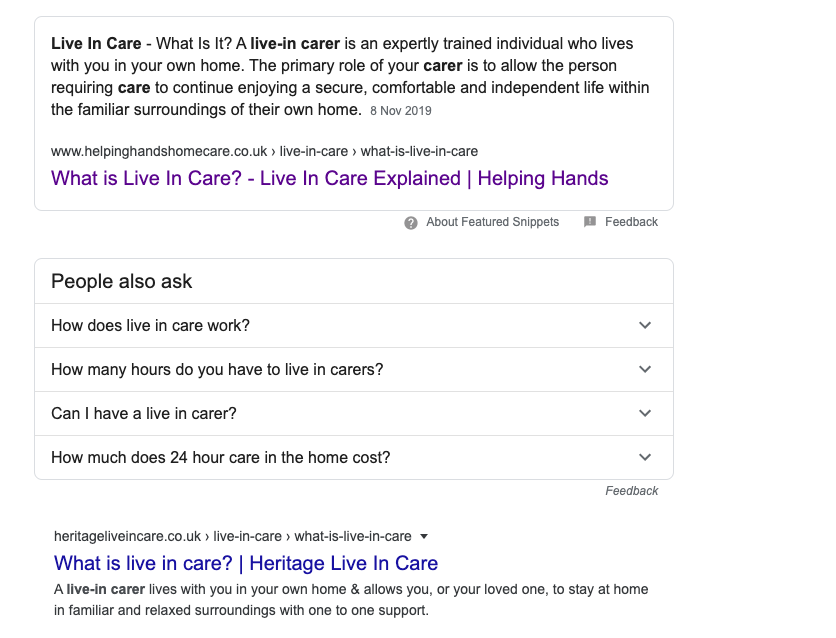Click the chevron for the 24 hour care cost question

(645, 457)
